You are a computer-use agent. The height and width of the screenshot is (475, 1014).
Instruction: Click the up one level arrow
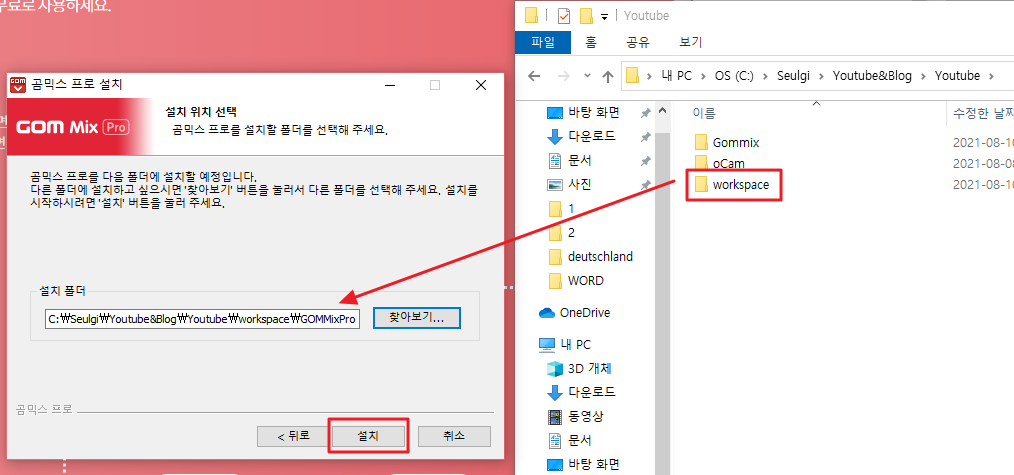pos(607,76)
